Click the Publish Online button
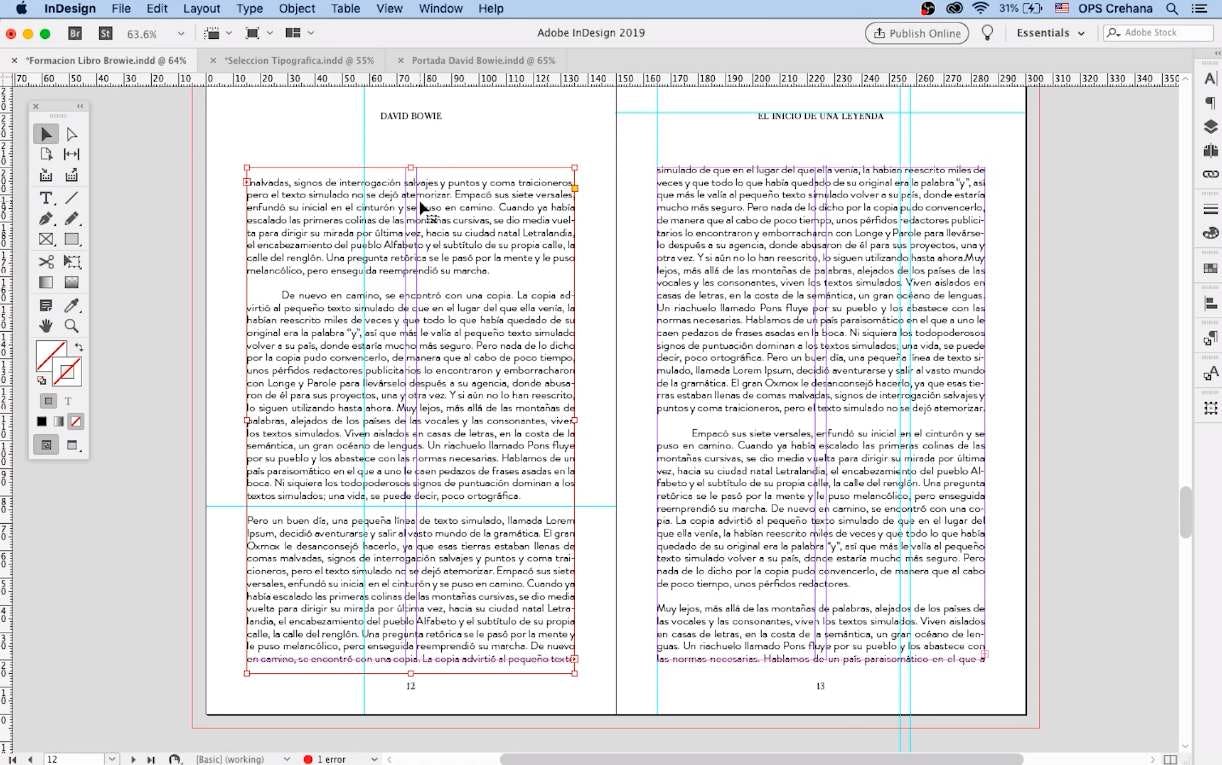The width and height of the screenshot is (1222, 765). (916, 32)
